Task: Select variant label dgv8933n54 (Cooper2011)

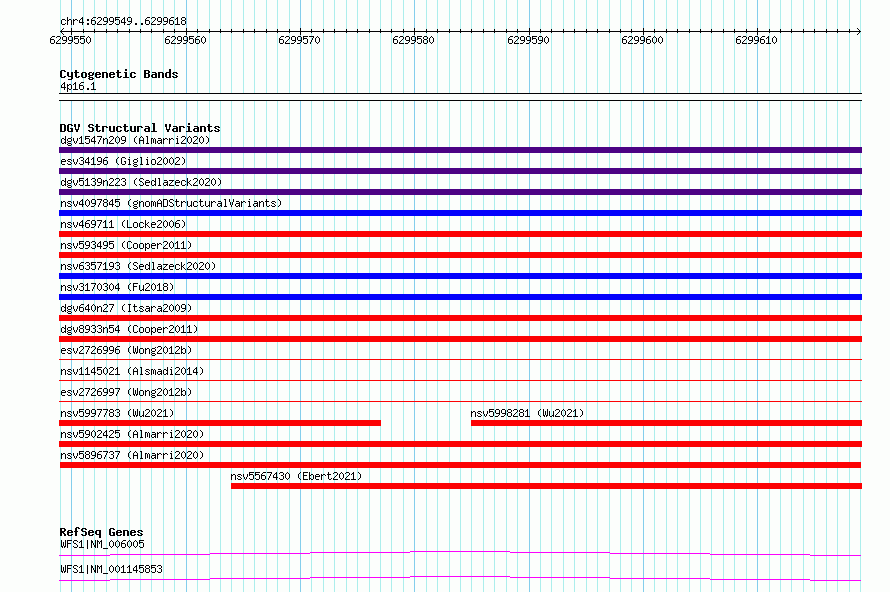Action: (129, 329)
